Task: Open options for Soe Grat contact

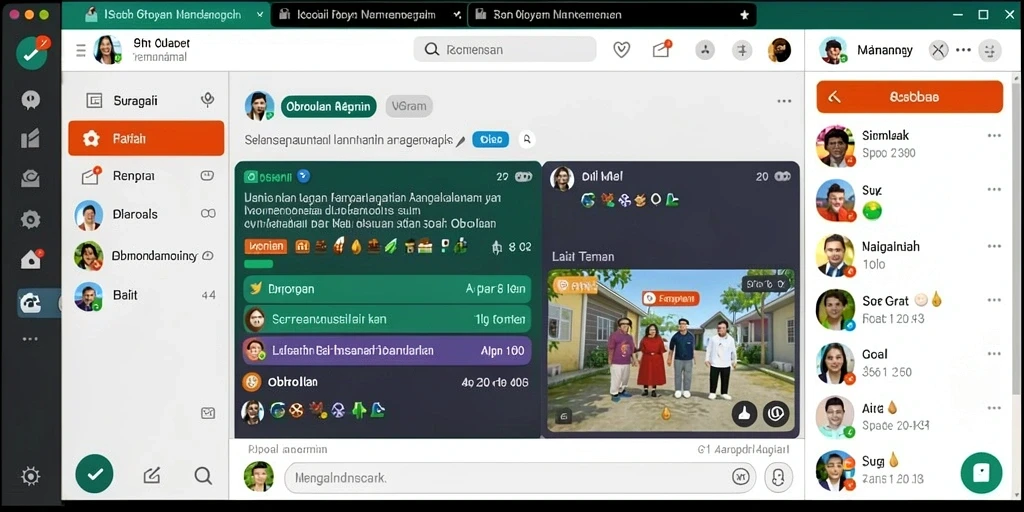Action: coord(995,300)
